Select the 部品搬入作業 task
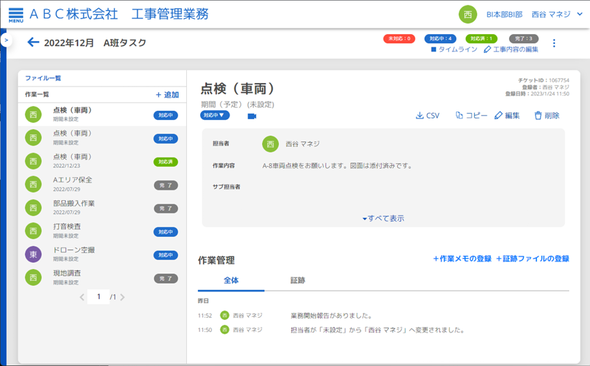This screenshot has height=366, width=590. tap(102, 208)
